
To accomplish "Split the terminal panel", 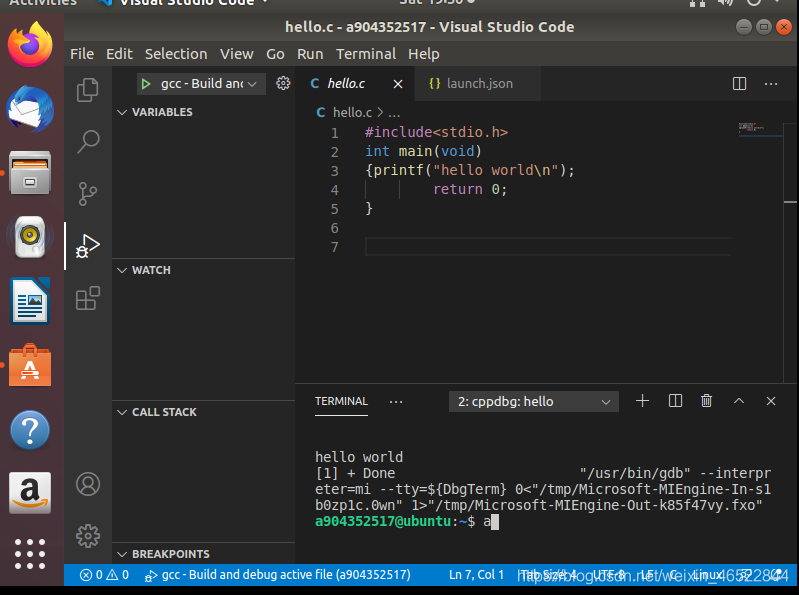I will click(x=675, y=401).
